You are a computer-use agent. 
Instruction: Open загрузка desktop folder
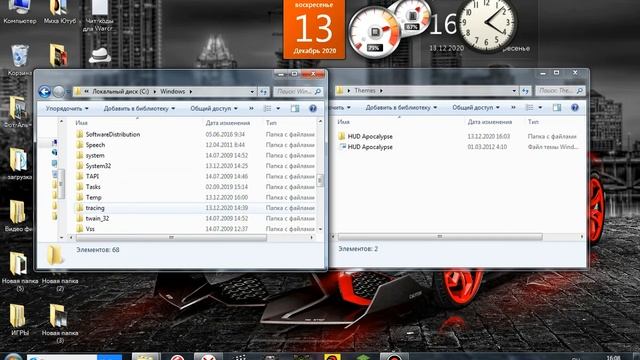coord(19,164)
